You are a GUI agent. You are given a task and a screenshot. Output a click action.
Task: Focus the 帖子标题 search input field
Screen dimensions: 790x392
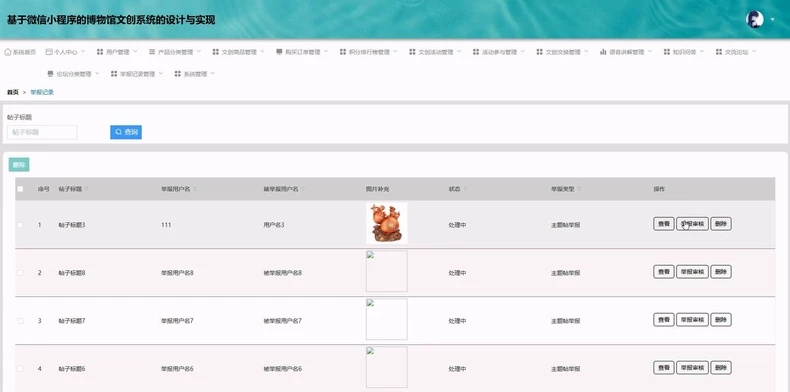[42, 132]
